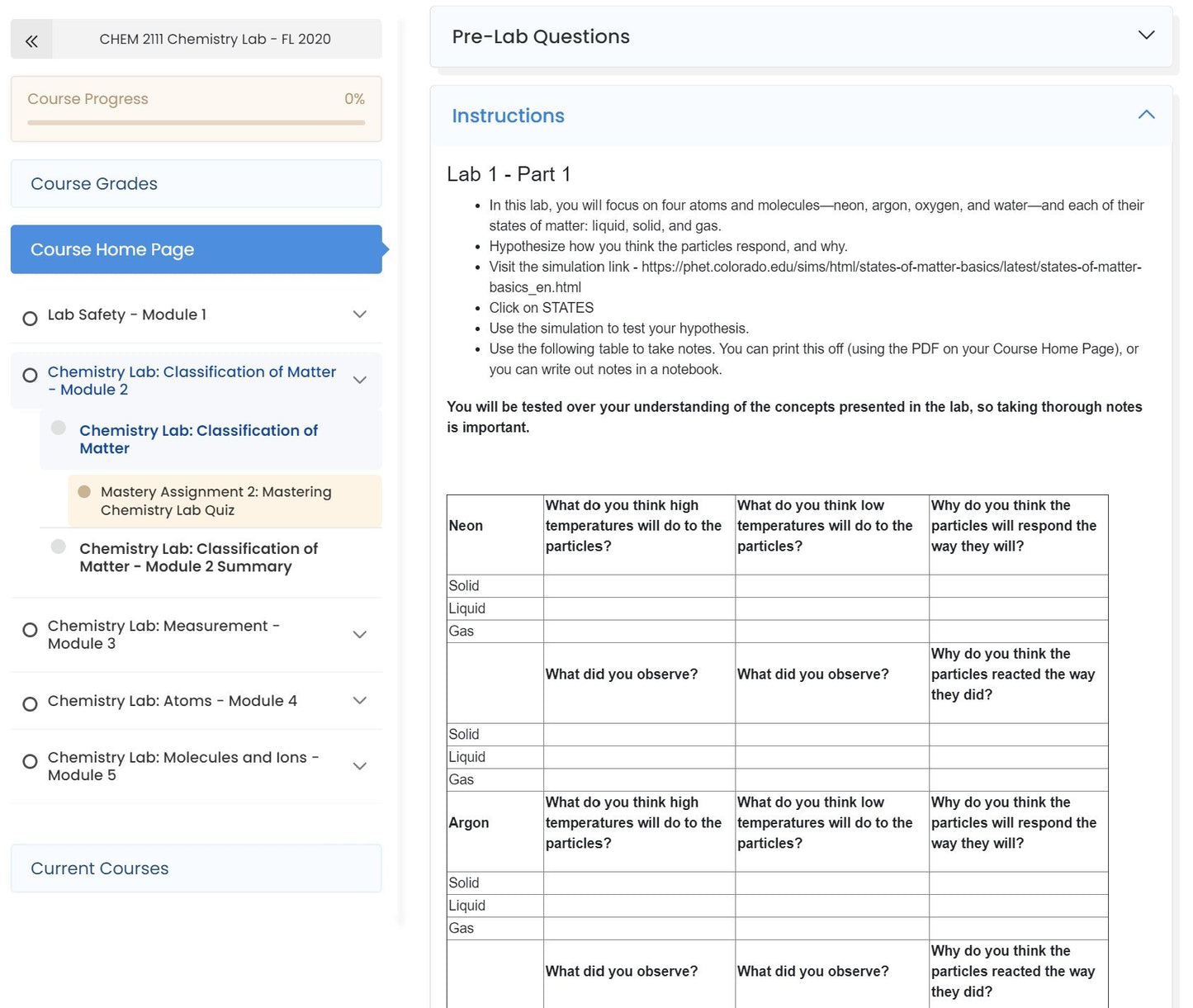Viewport: 1193px width, 1008px height.
Task: Go to Current Courses
Action: point(196,868)
